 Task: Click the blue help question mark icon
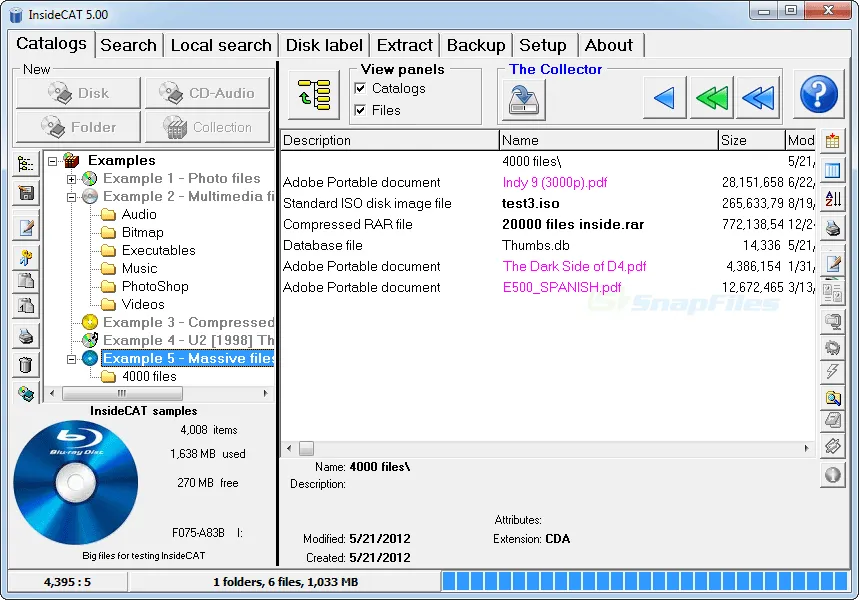(x=819, y=96)
